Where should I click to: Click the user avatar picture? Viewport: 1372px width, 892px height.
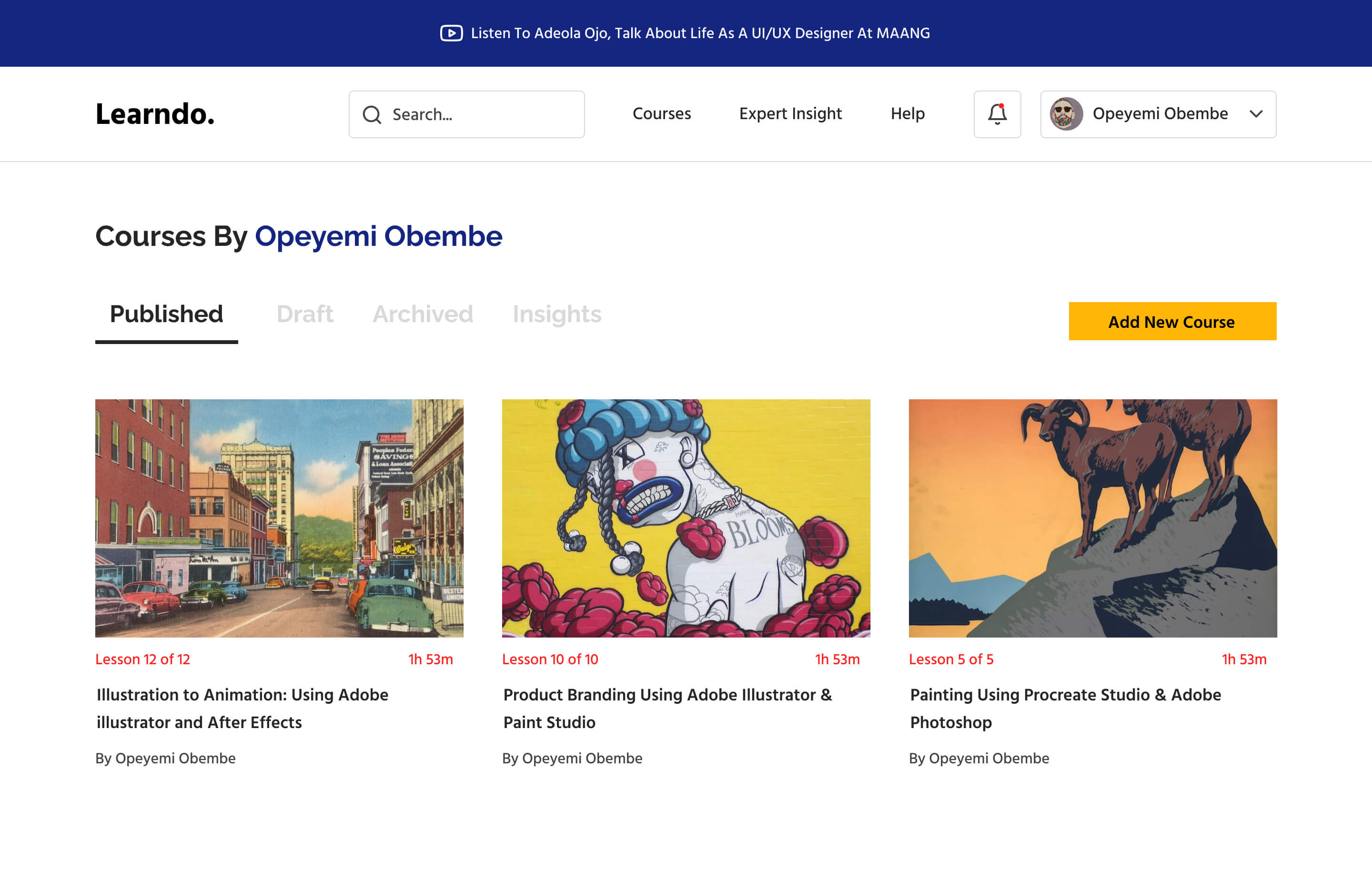coord(1066,113)
